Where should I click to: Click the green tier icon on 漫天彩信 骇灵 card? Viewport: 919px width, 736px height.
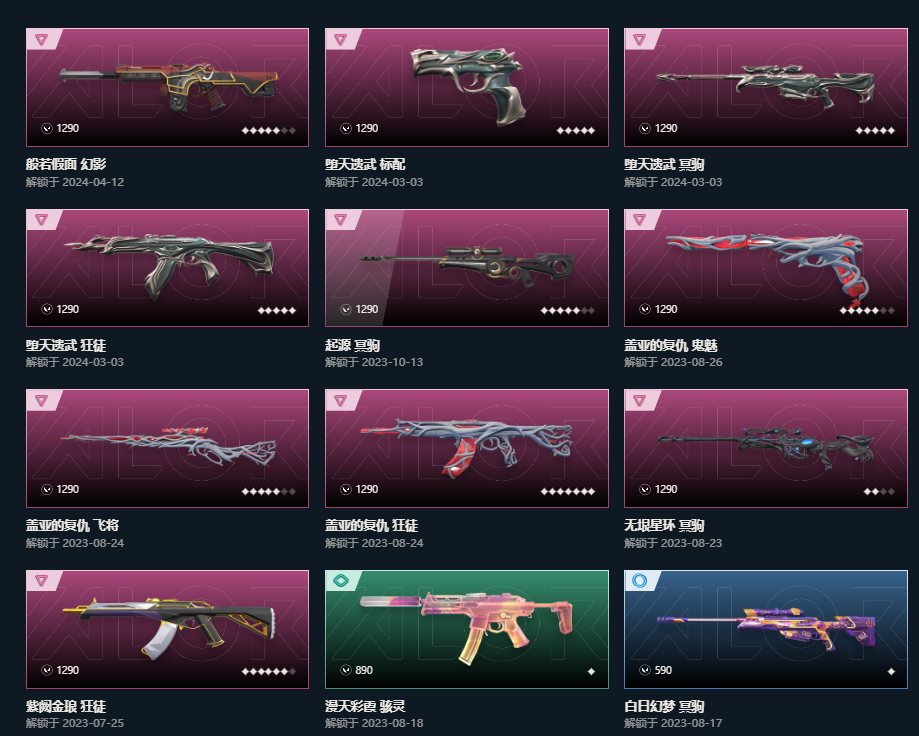point(341,581)
